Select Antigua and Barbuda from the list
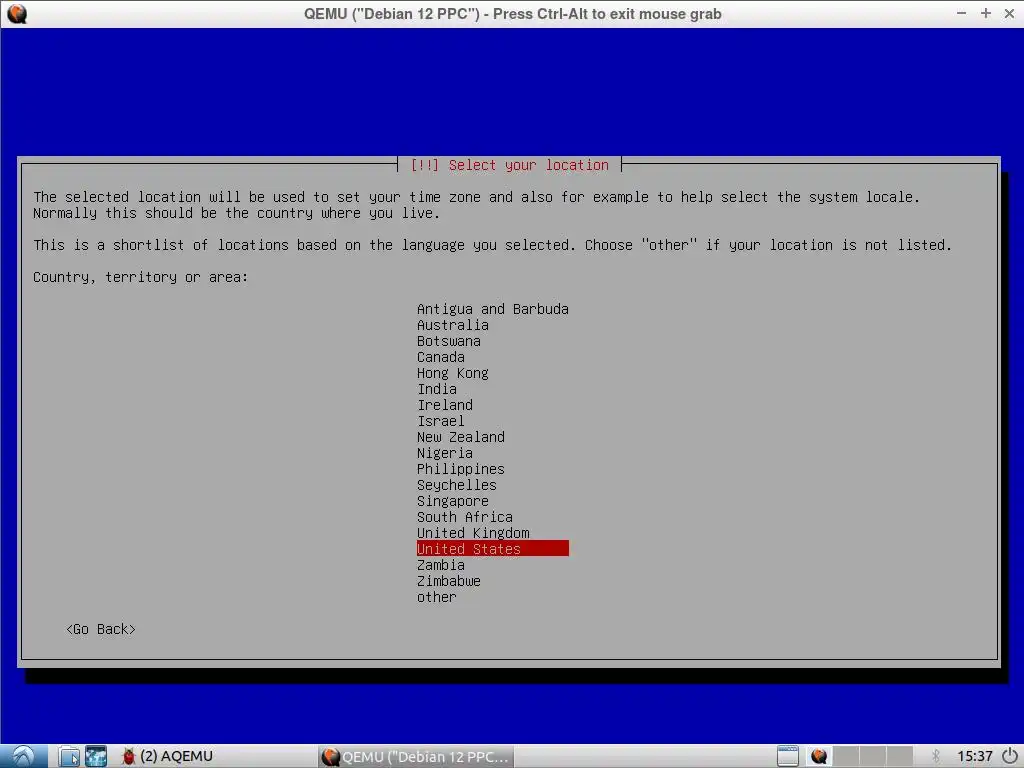1024x768 pixels. (492, 309)
